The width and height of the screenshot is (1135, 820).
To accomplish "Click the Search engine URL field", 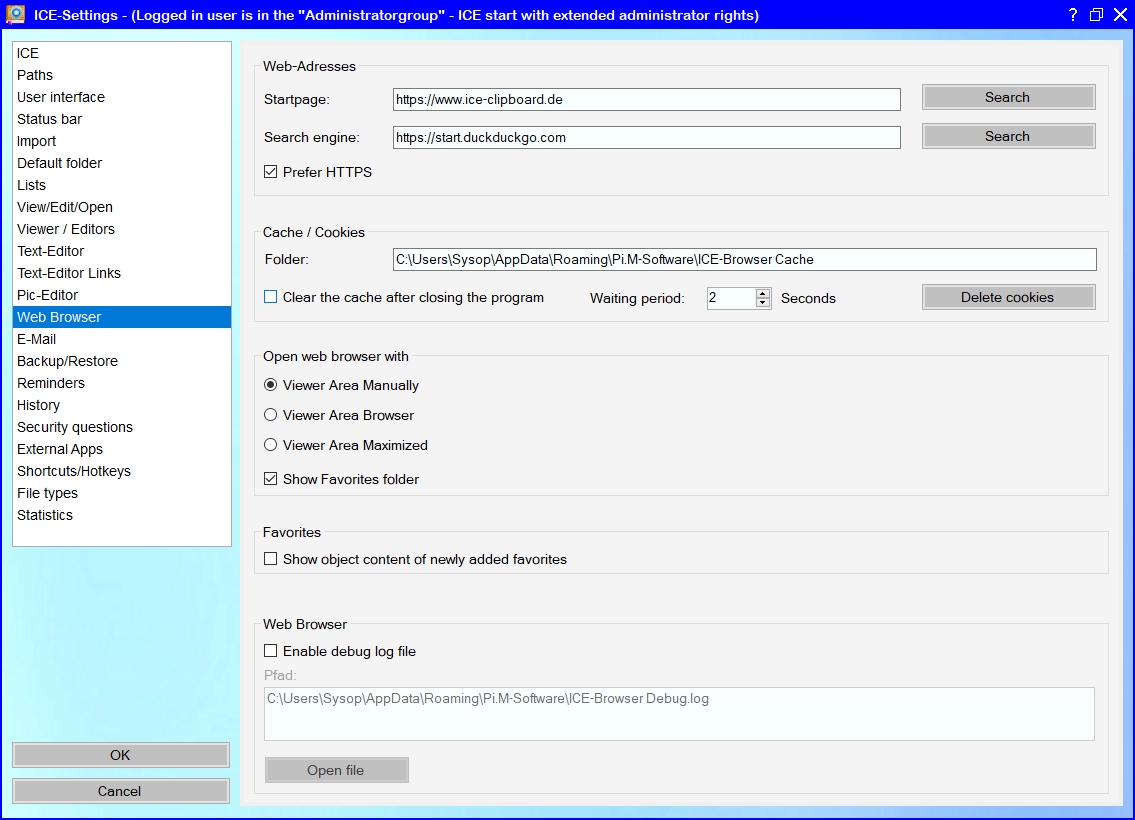I will [x=646, y=137].
